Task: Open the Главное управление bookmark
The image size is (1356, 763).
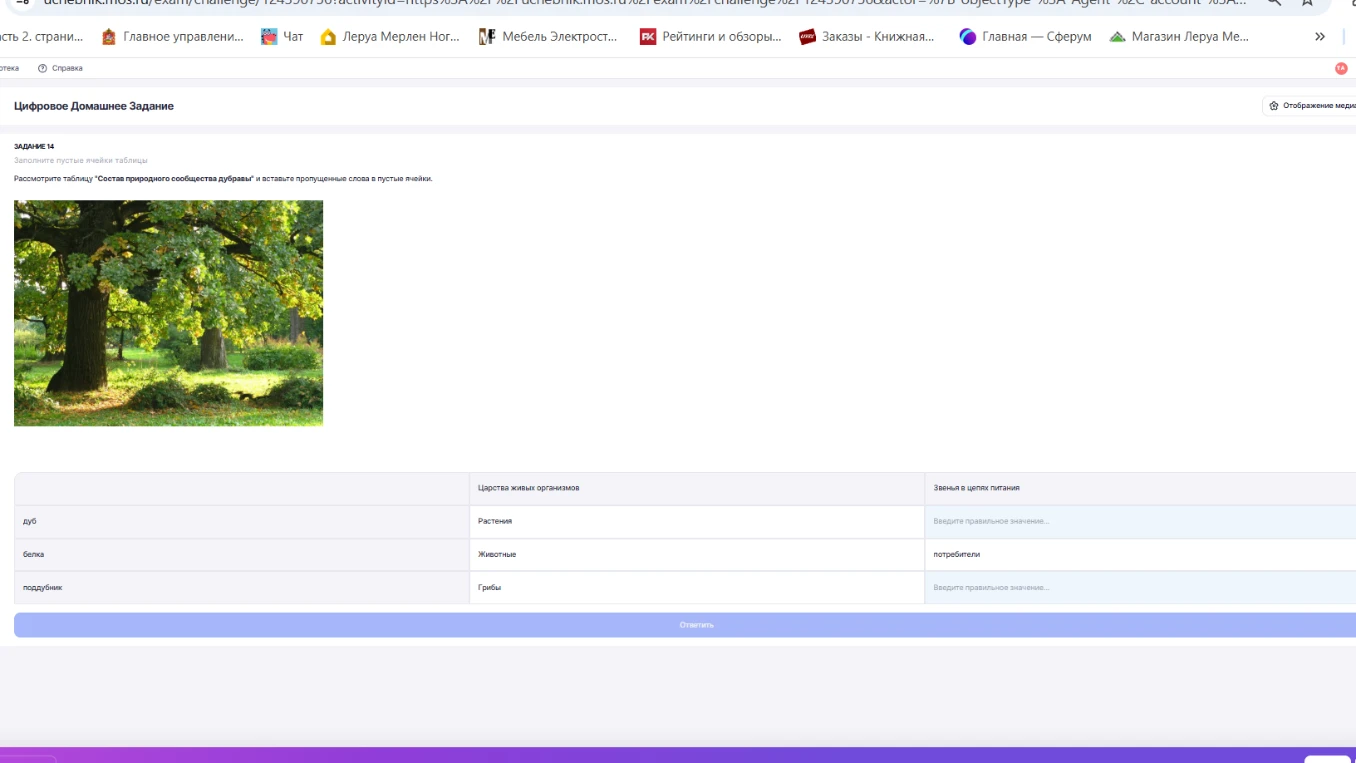Action: (x=172, y=37)
